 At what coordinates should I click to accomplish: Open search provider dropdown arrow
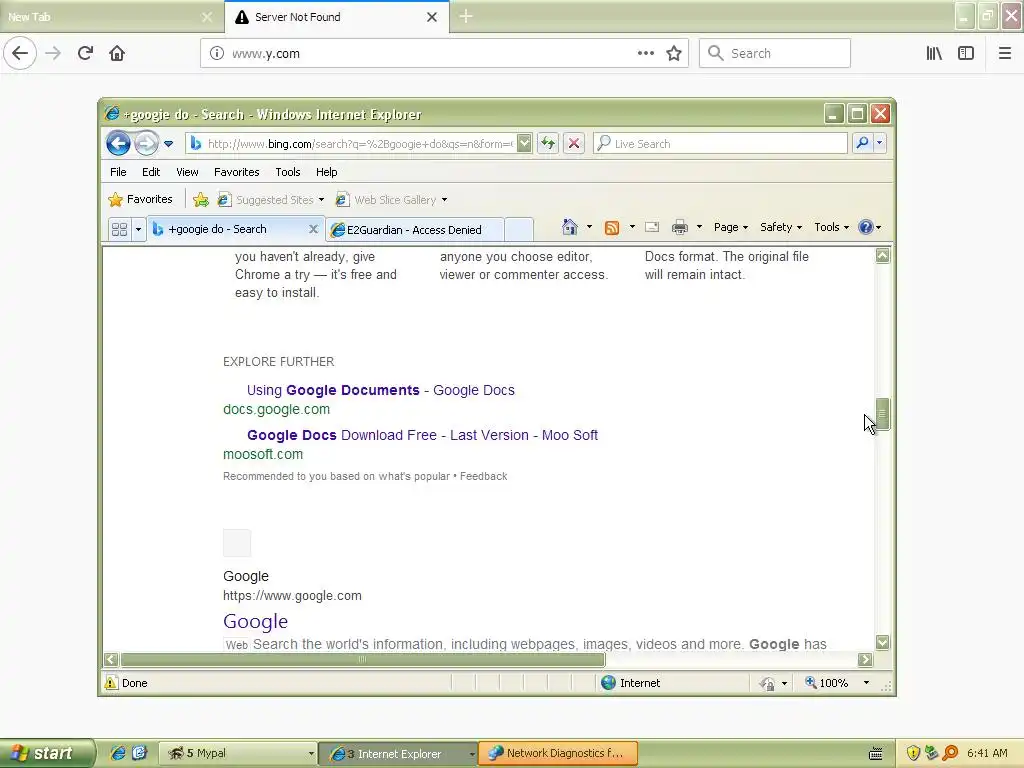point(880,142)
